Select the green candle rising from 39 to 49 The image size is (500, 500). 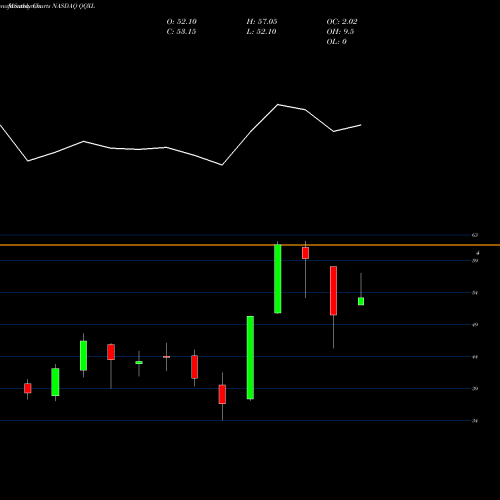point(250,357)
